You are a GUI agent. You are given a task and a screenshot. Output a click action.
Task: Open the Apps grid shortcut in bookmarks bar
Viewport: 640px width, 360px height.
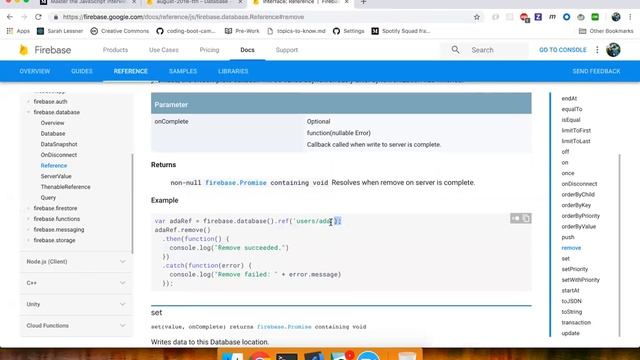[18, 31]
